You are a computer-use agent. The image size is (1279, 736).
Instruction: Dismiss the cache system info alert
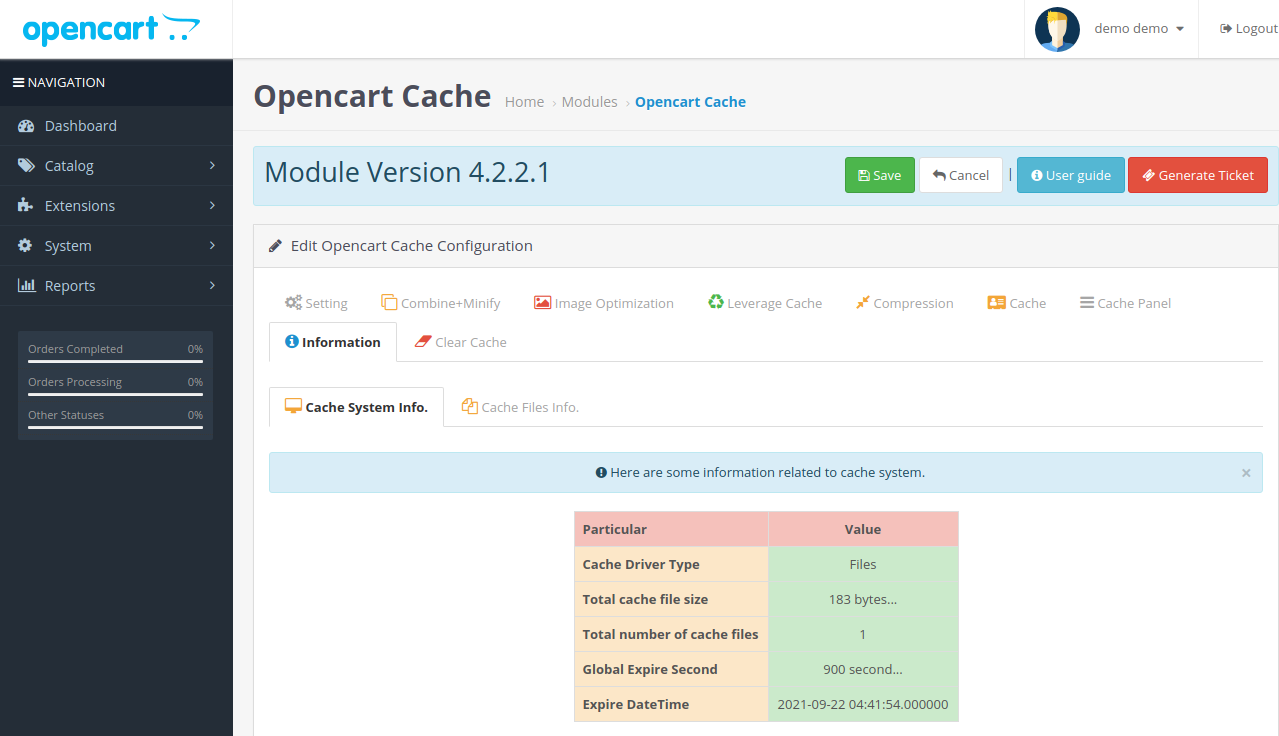click(x=1246, y=472)
